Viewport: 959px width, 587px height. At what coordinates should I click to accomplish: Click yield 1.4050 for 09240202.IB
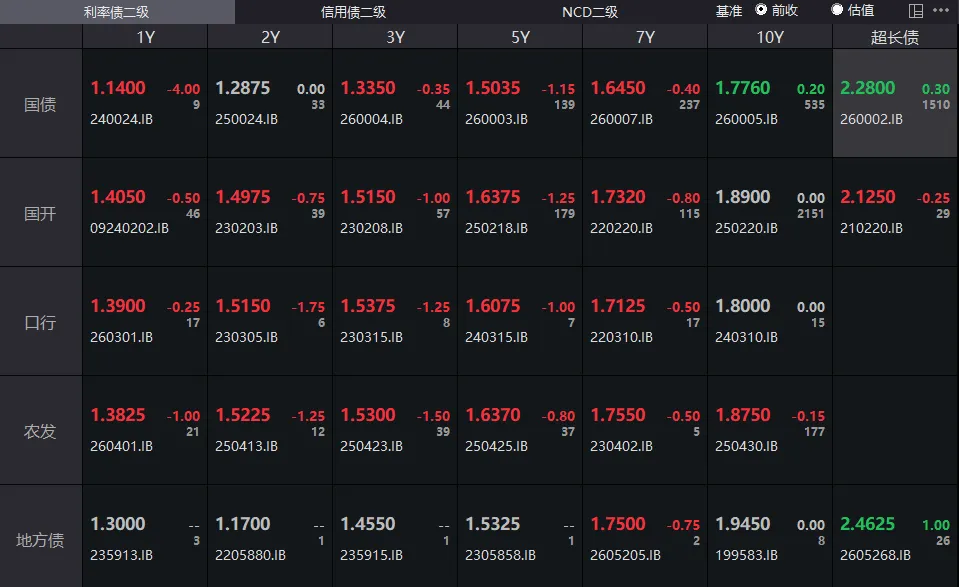pos(118,197)
